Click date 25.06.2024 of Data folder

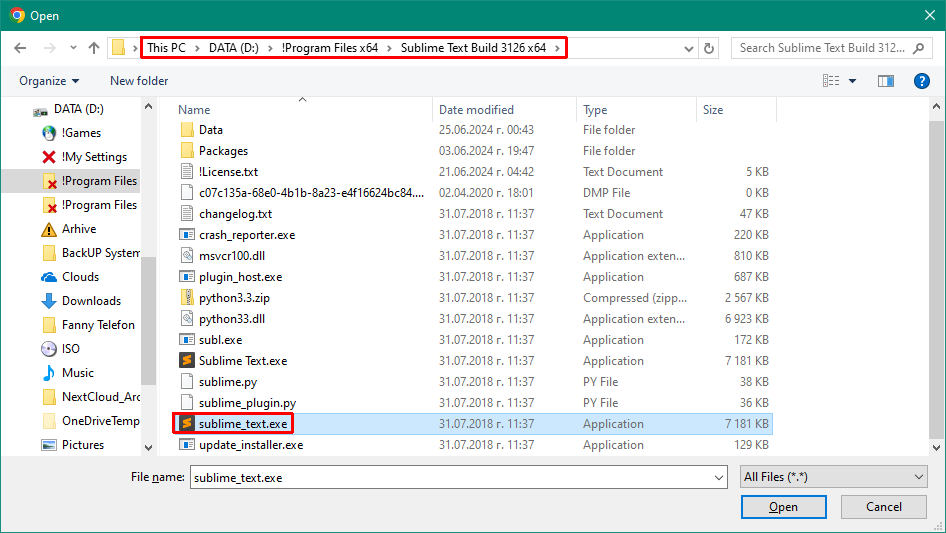(x=486, y=130)
